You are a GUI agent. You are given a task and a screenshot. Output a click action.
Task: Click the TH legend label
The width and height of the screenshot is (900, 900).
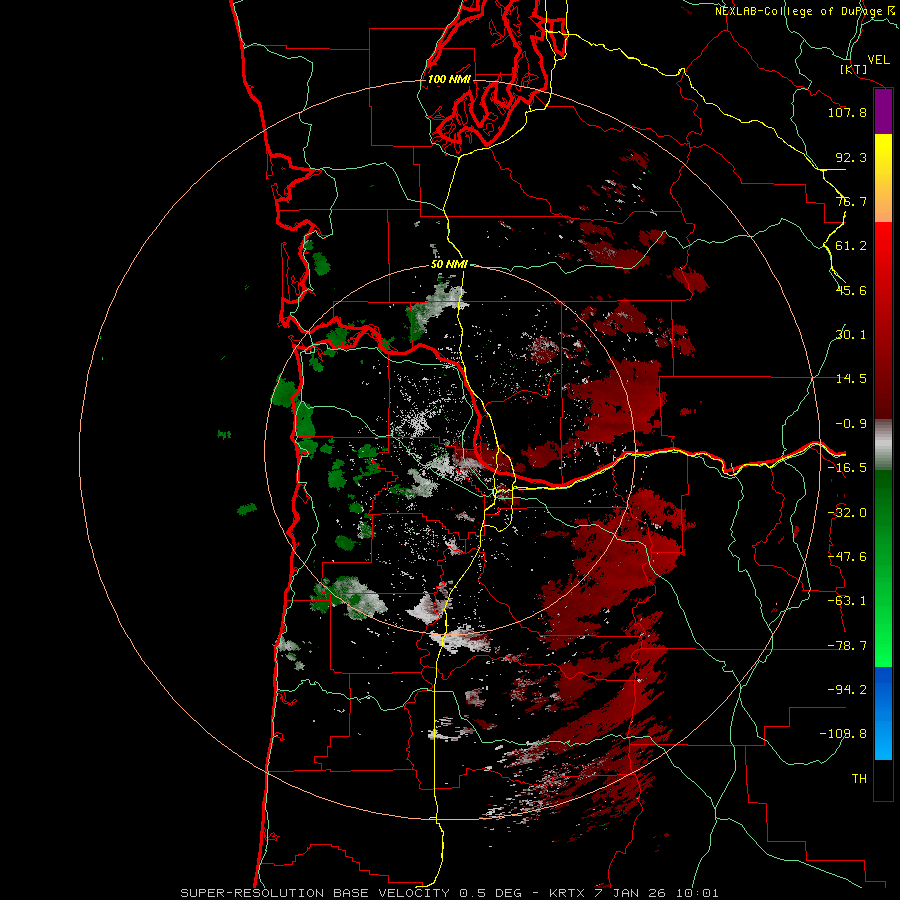tap(859, 778)
